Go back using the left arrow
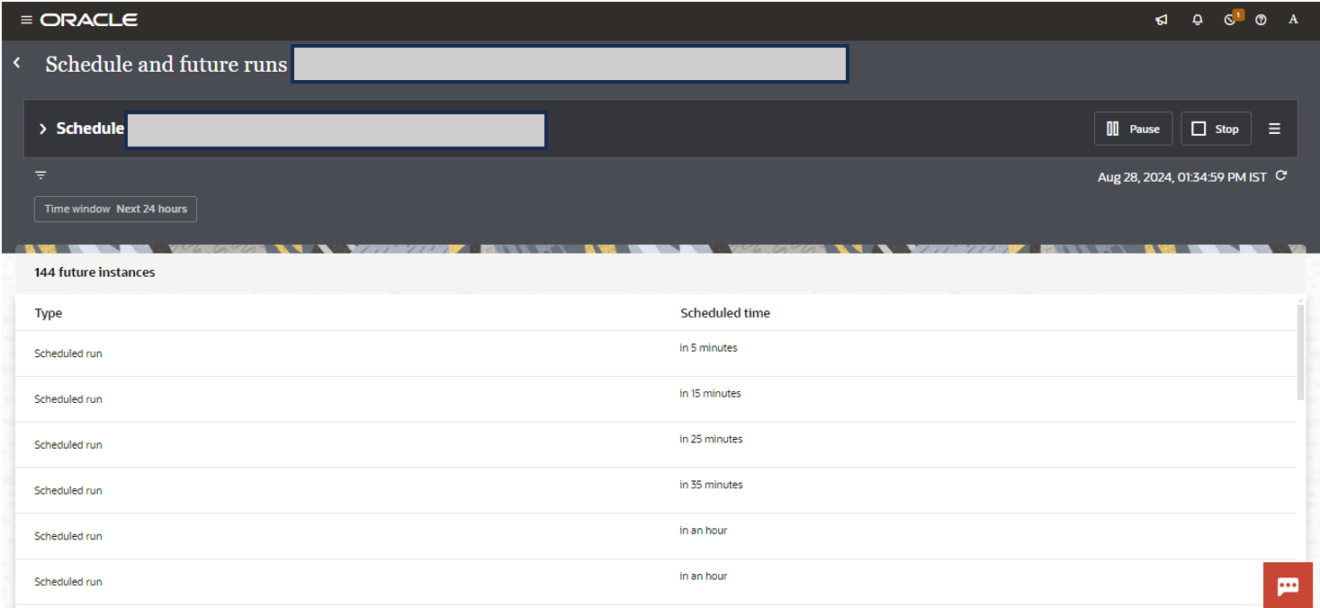Viewport: 1320px width, 608px height. [16, 62]
